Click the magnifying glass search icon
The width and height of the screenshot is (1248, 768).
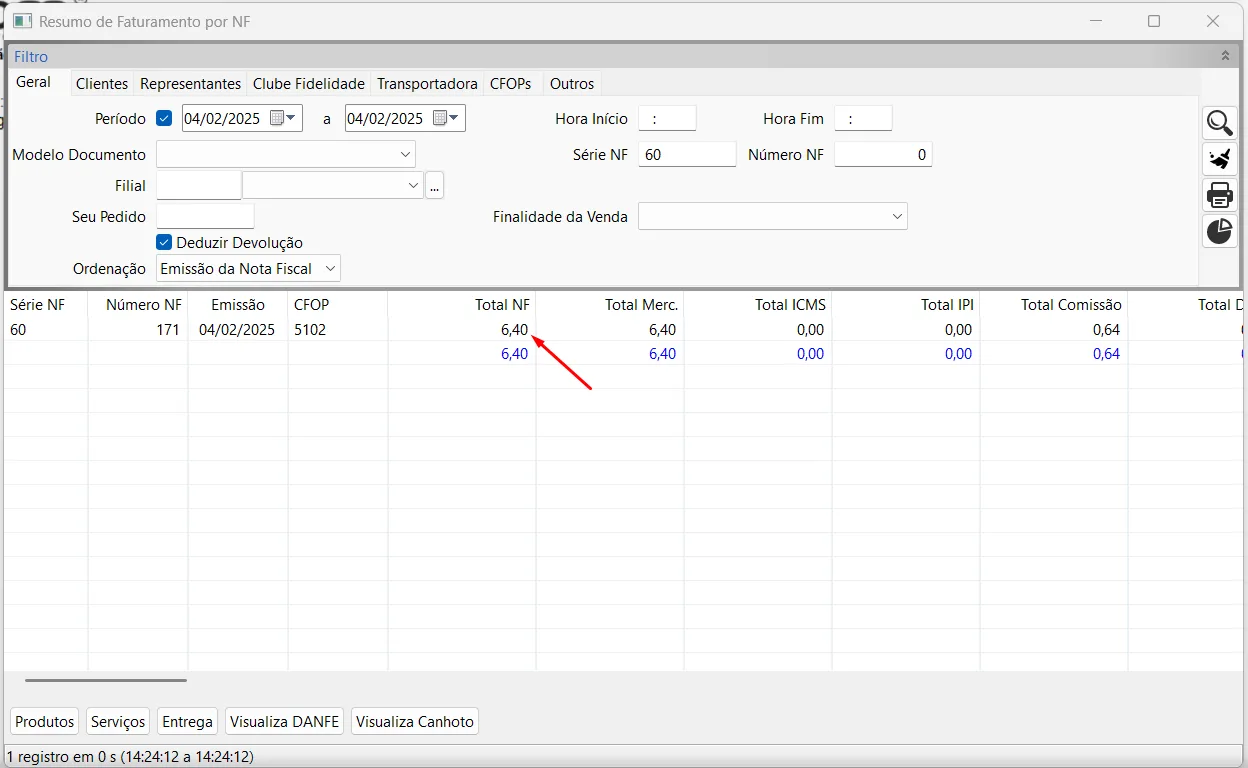click(x=1219, y=123)
